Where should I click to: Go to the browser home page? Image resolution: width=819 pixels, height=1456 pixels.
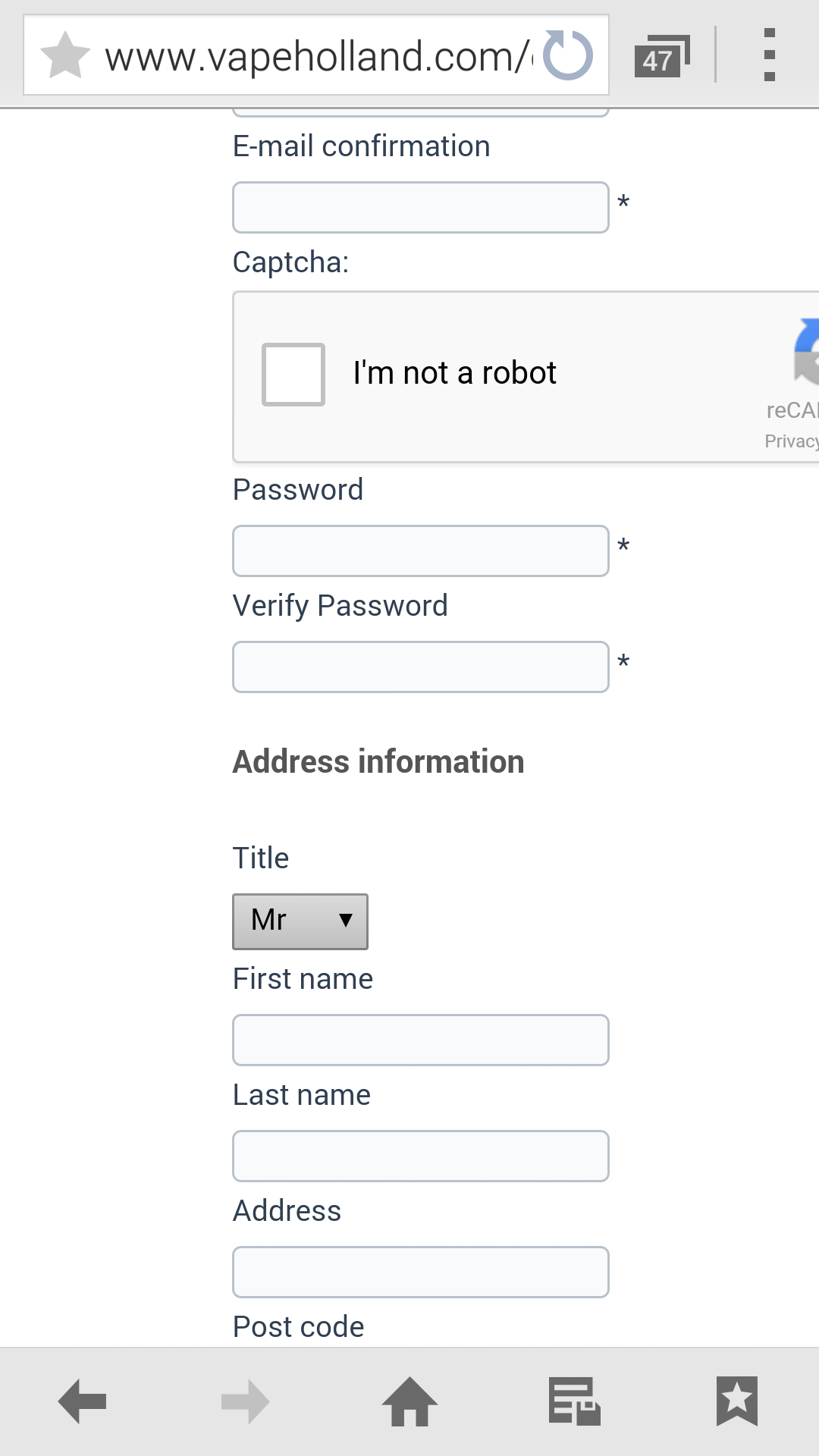click(409, 1401)
